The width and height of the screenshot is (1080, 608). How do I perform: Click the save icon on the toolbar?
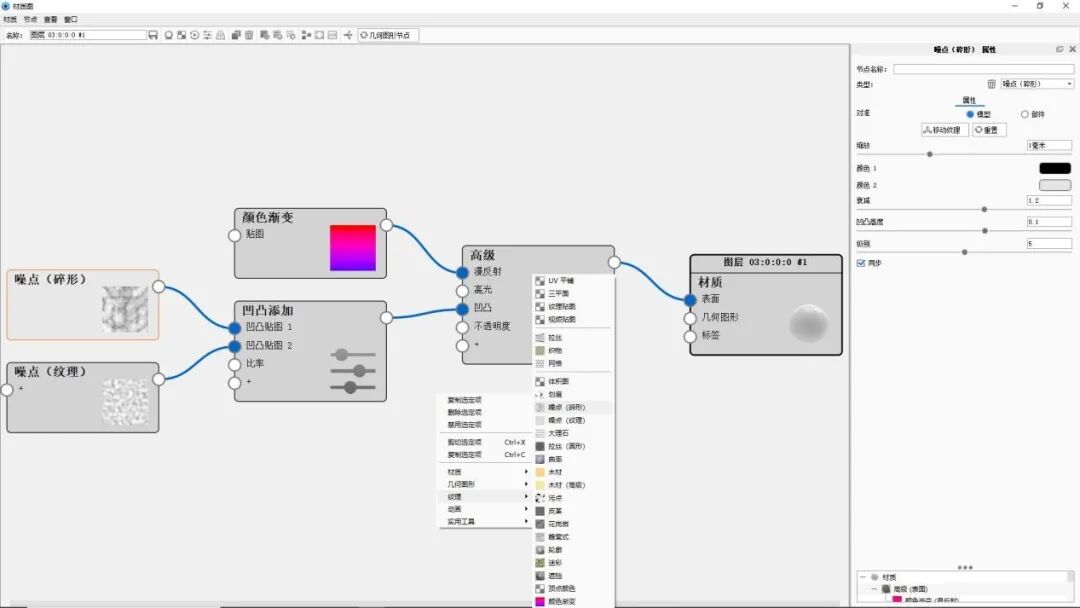point(153,33)
